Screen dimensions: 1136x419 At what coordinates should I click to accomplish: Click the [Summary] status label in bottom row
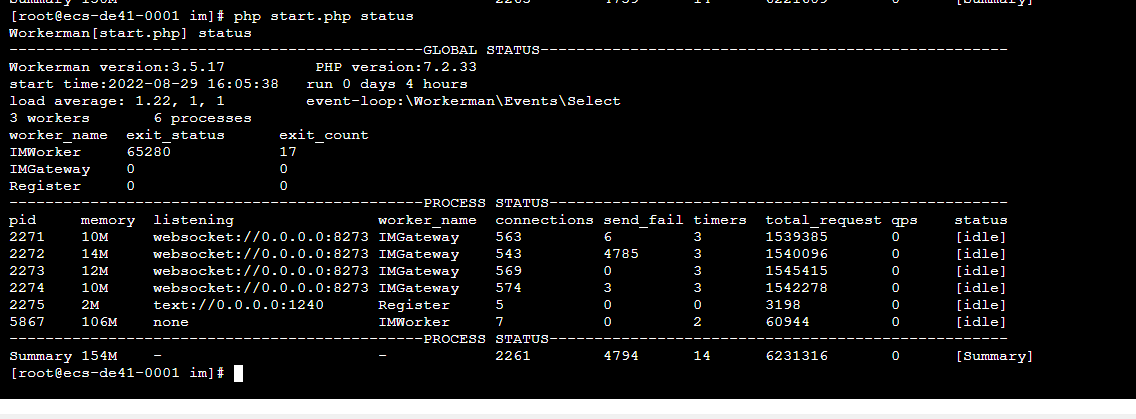[x=994, y=356]
